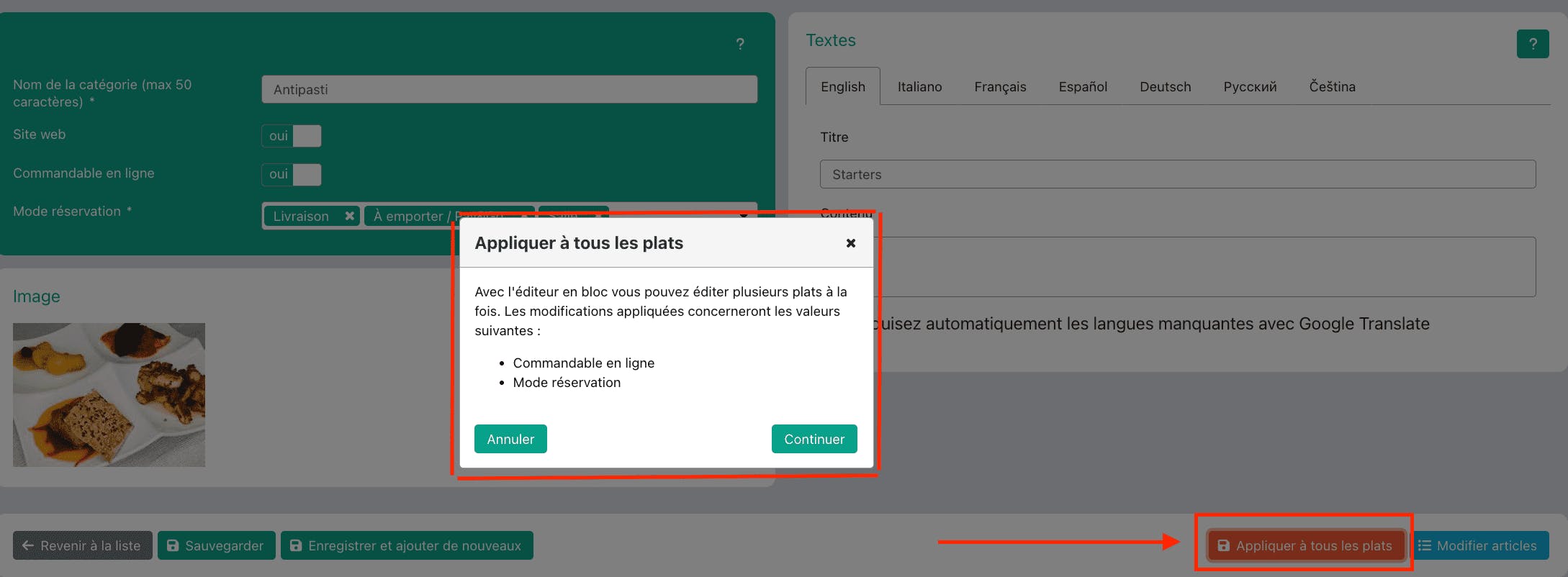Click the Sauvegarder button

216,545
